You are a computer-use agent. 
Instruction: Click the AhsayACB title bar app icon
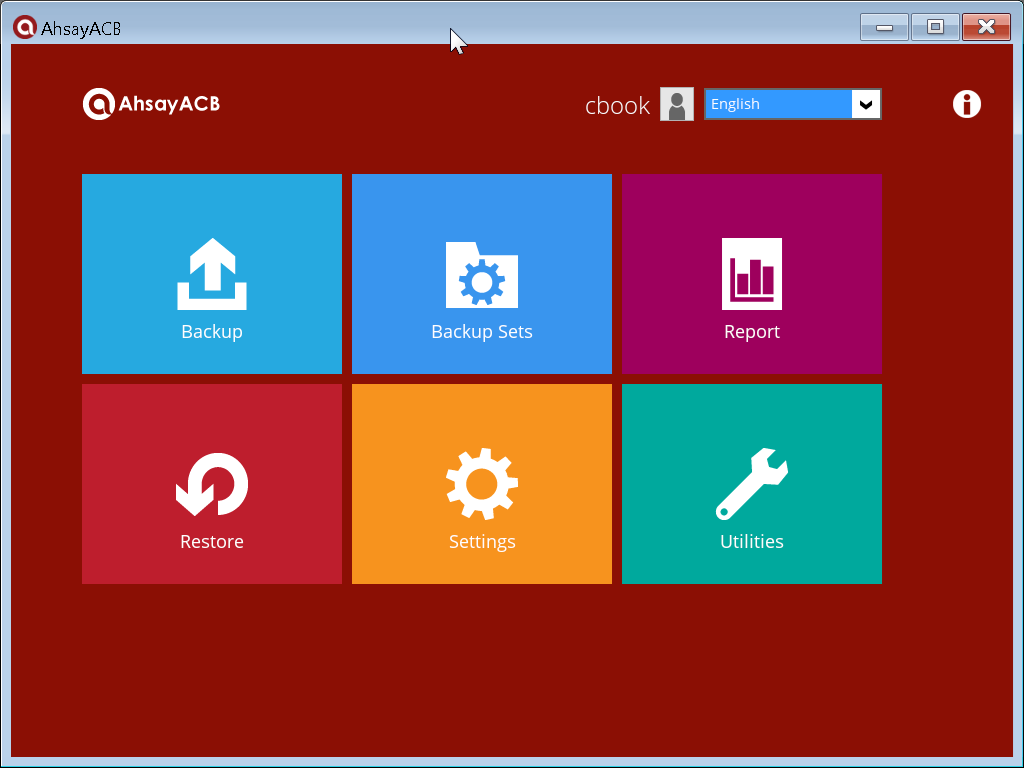(x=24, y=27)
